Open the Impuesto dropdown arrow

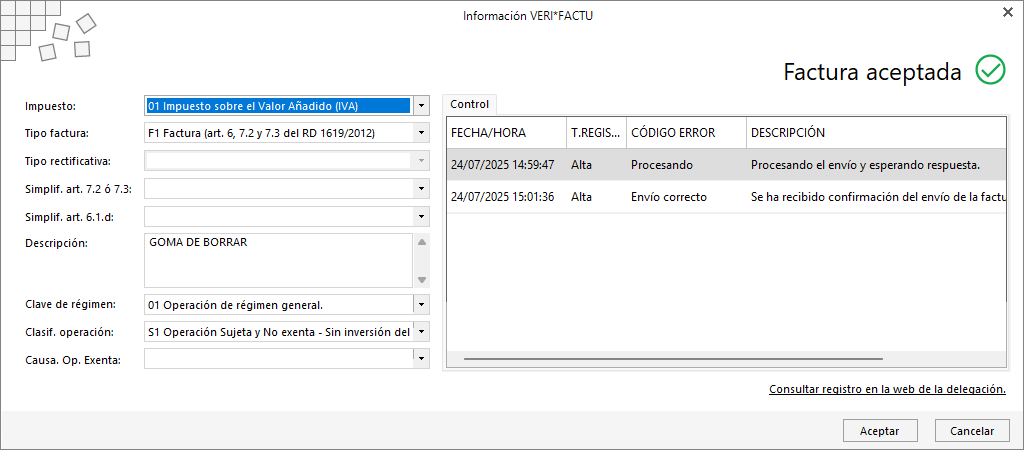tap(421, 105)
